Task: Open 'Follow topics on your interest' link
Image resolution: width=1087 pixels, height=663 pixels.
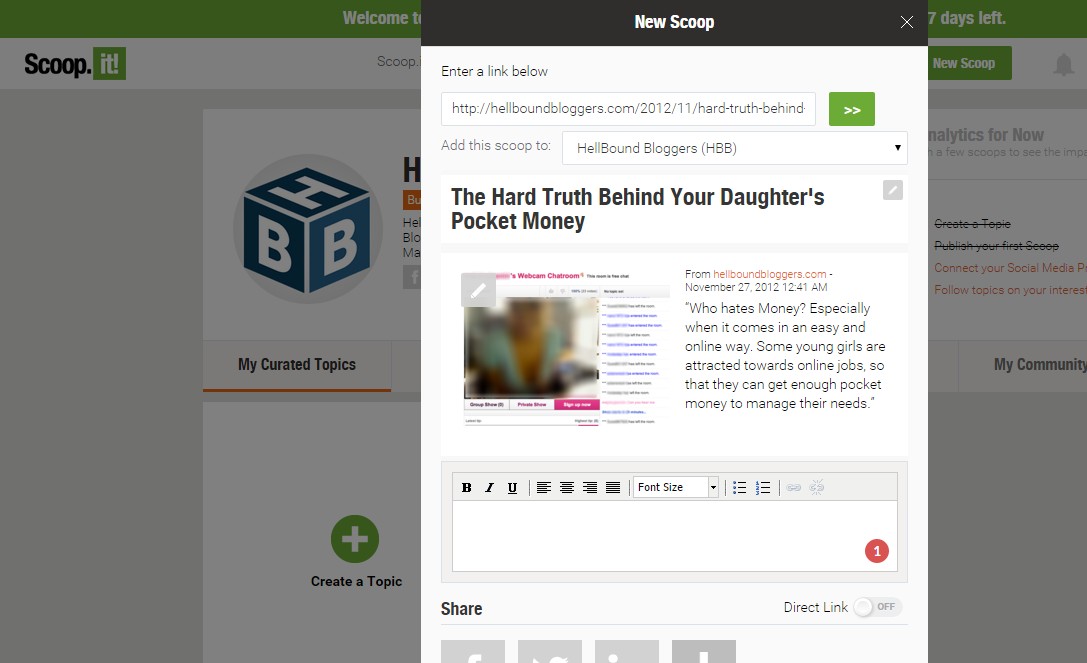Action: click(x=1010, y=290)
